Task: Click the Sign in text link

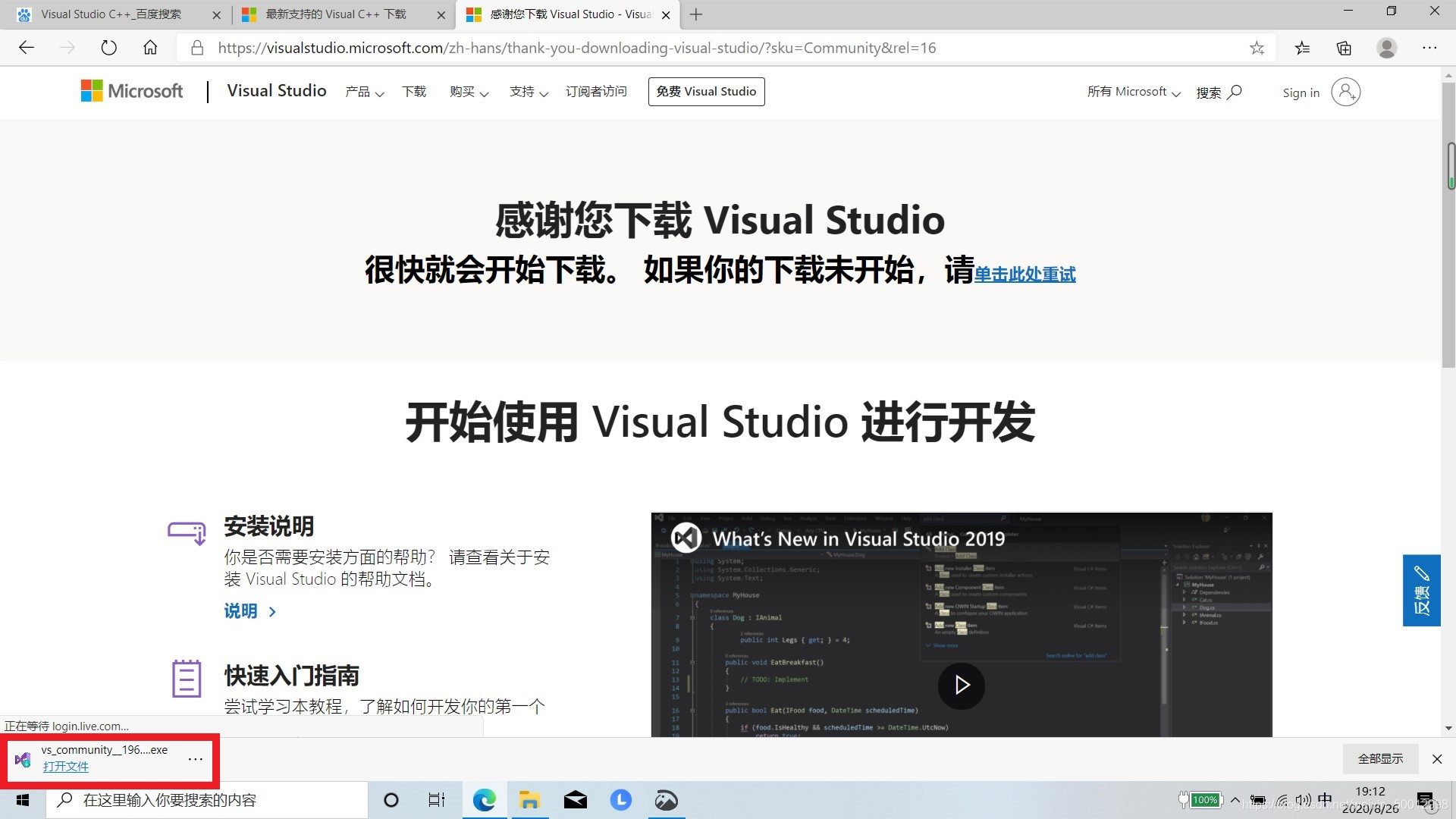Action: click(x=1301, y=93)
